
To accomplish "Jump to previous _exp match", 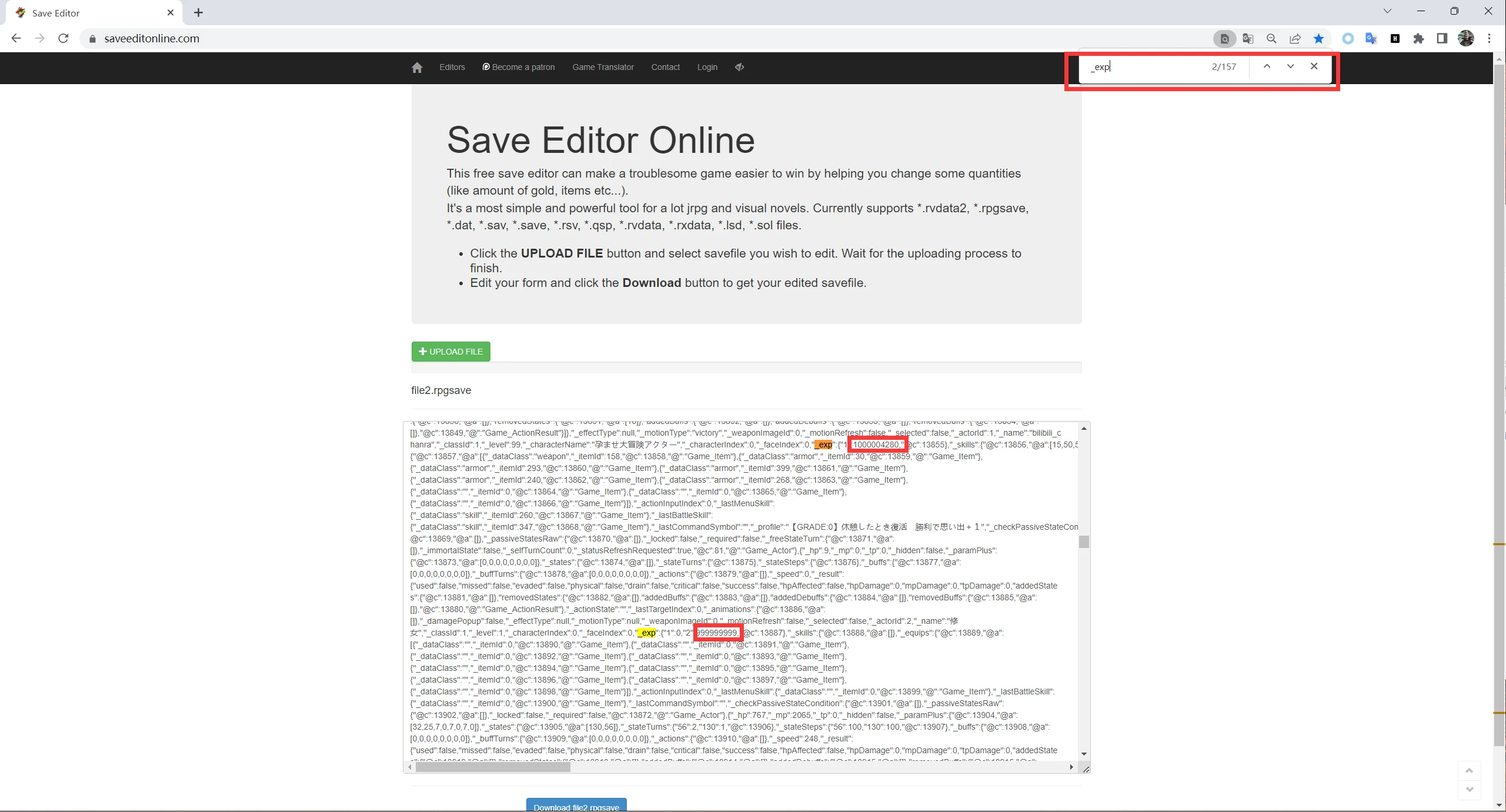I will tap(1267, 66).
